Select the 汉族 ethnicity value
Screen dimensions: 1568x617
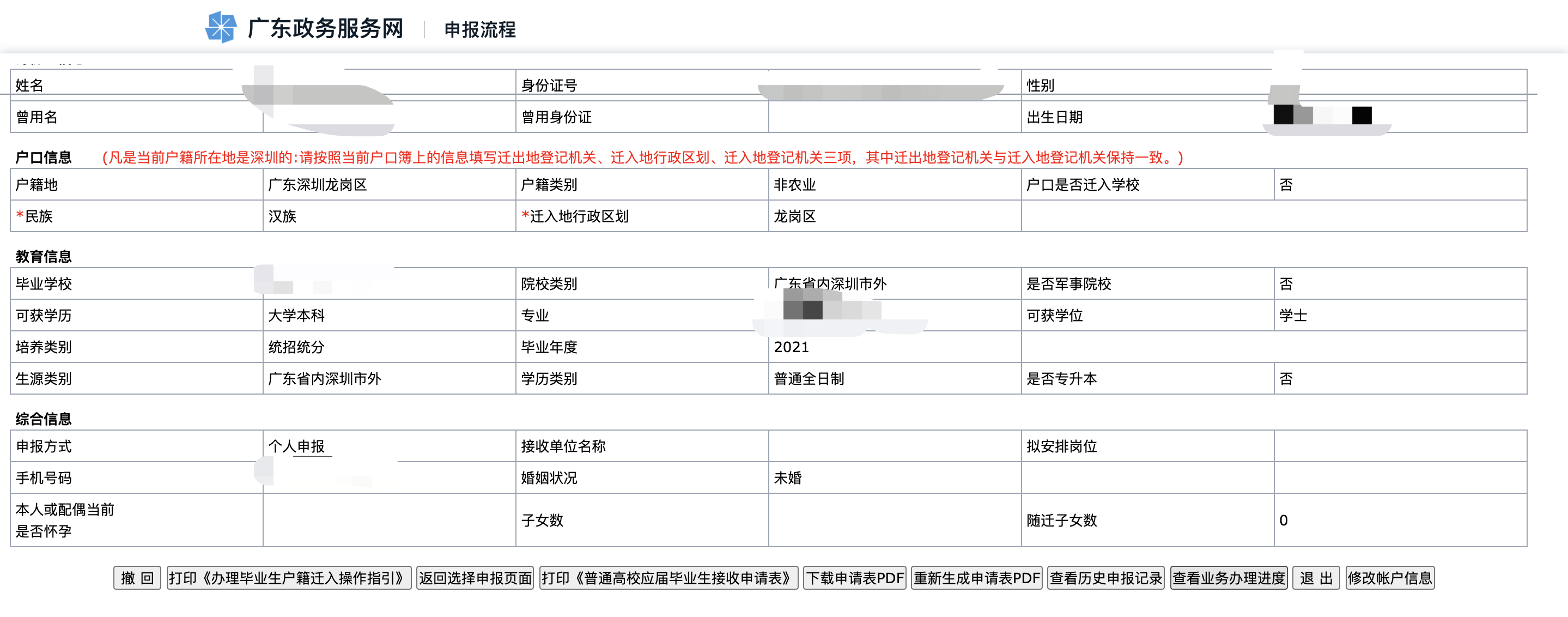282,216
